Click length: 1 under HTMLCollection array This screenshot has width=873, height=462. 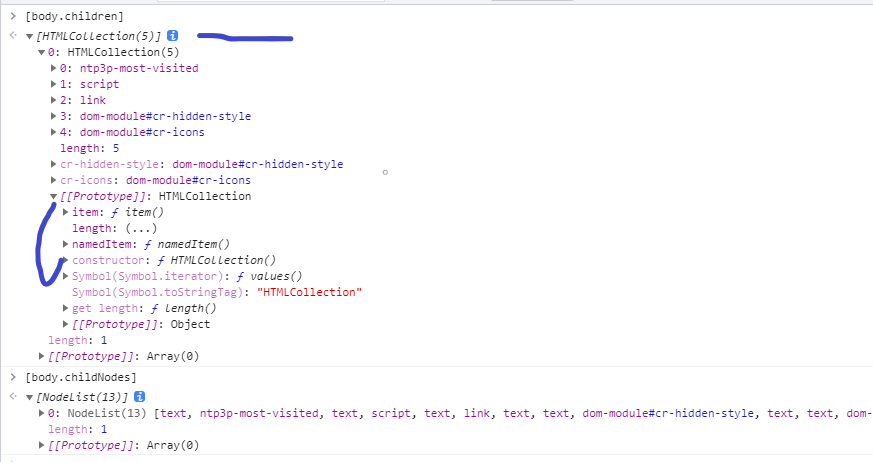click(x=77, y=340)
